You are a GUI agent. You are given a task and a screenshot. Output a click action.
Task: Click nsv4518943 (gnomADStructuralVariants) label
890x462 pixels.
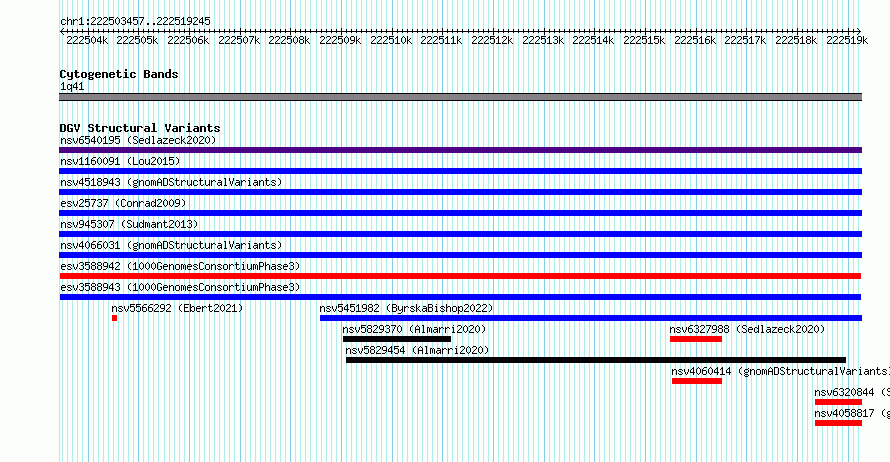coord(171,182)
